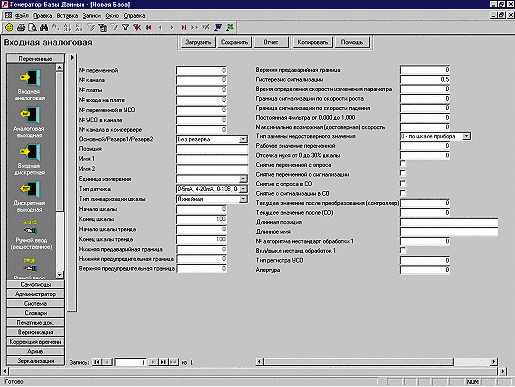Toggle Снятие переменной с опроса checkbox
This screenshot has height=387, width=515.
(403, 164)
